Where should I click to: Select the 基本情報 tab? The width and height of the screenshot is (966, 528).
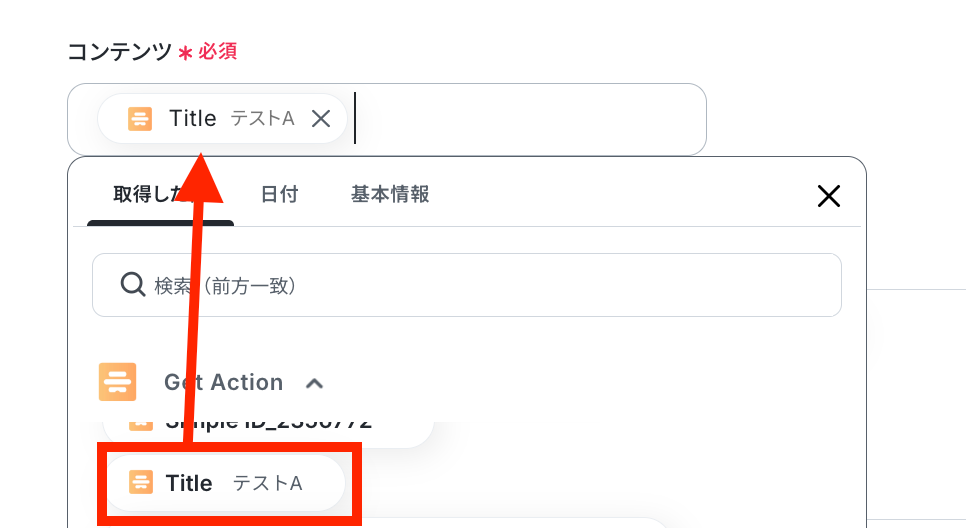pos(390,194)
